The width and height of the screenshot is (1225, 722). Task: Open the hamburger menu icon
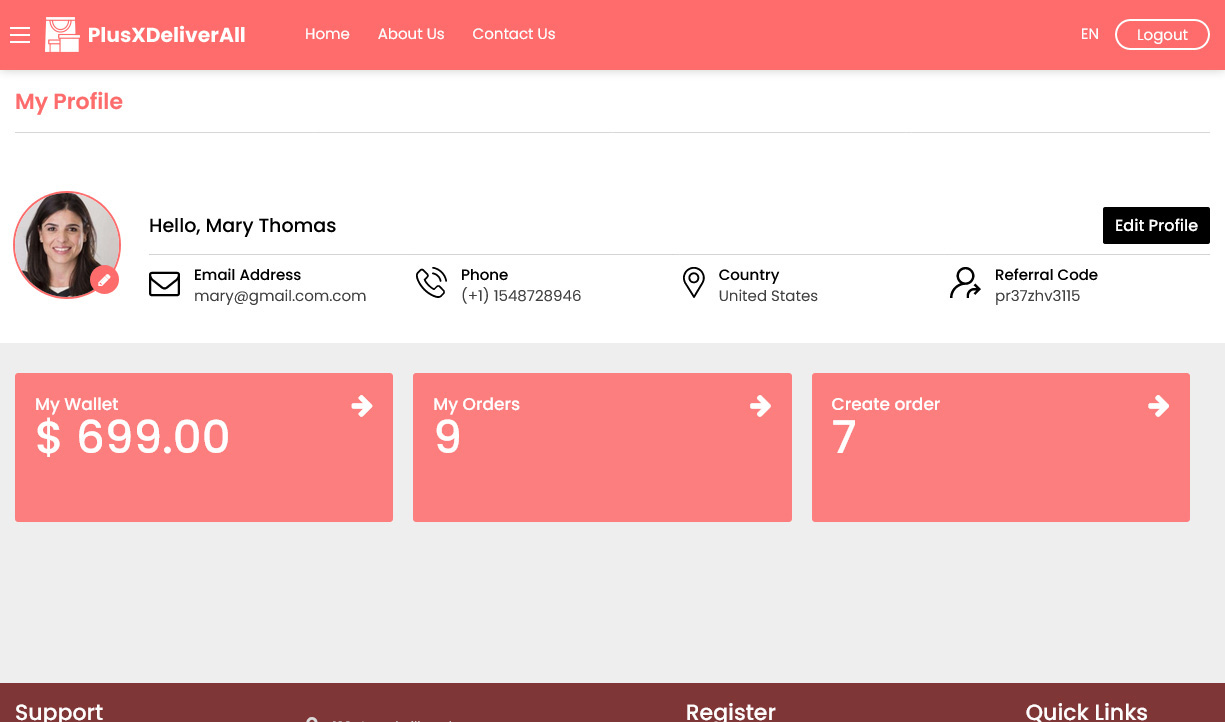(x=20, y=35)
